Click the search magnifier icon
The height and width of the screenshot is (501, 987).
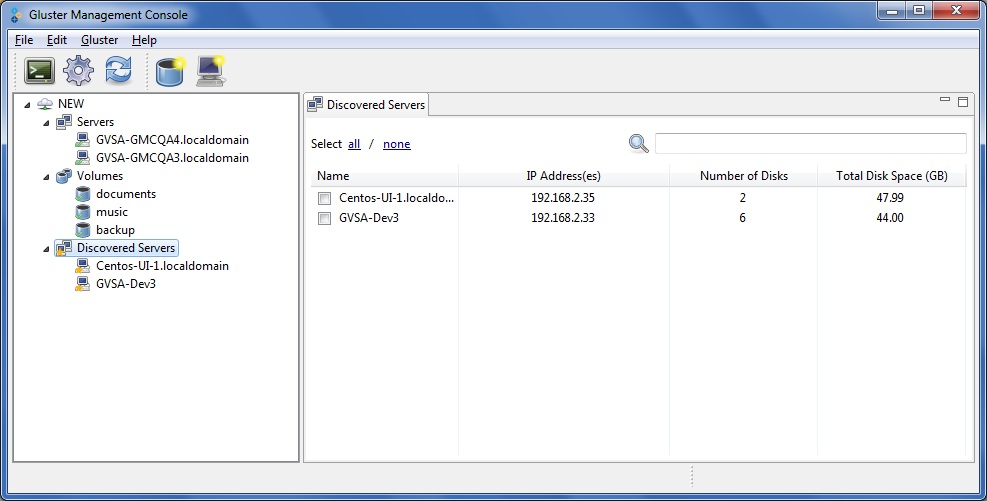pyautogui.click(x=638, y=143)
